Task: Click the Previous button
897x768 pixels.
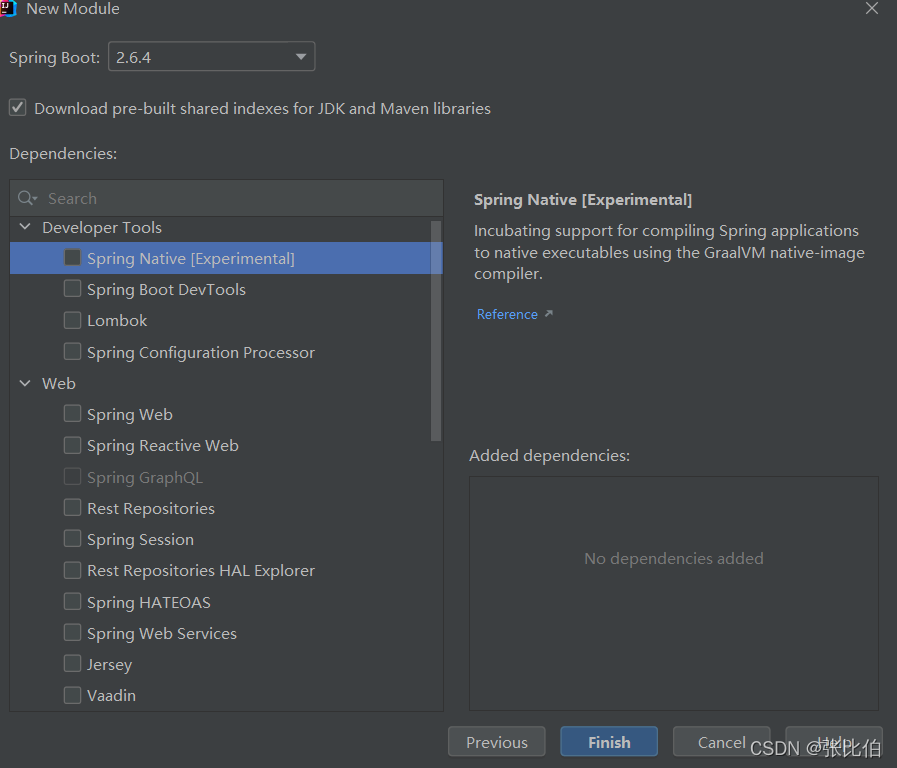Action: point(497,742)
